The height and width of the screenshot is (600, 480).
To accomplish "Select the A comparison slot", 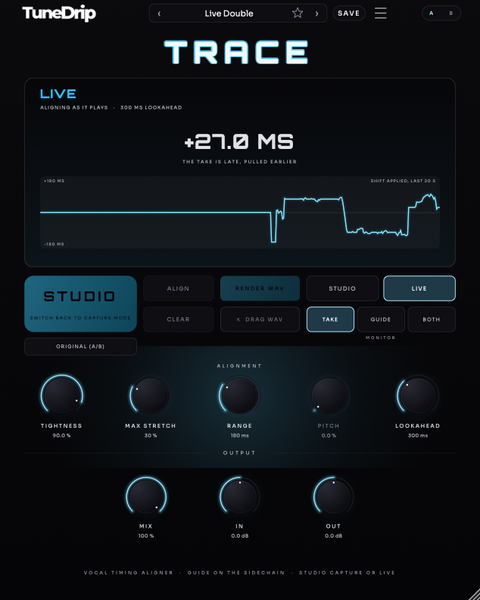I will tap(431, 13).
